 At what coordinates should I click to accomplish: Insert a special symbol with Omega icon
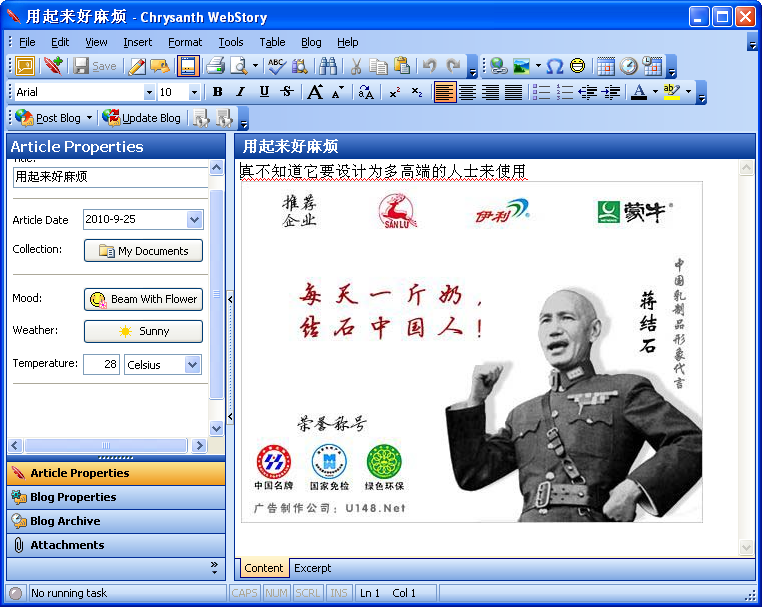[x=554, y=66]
